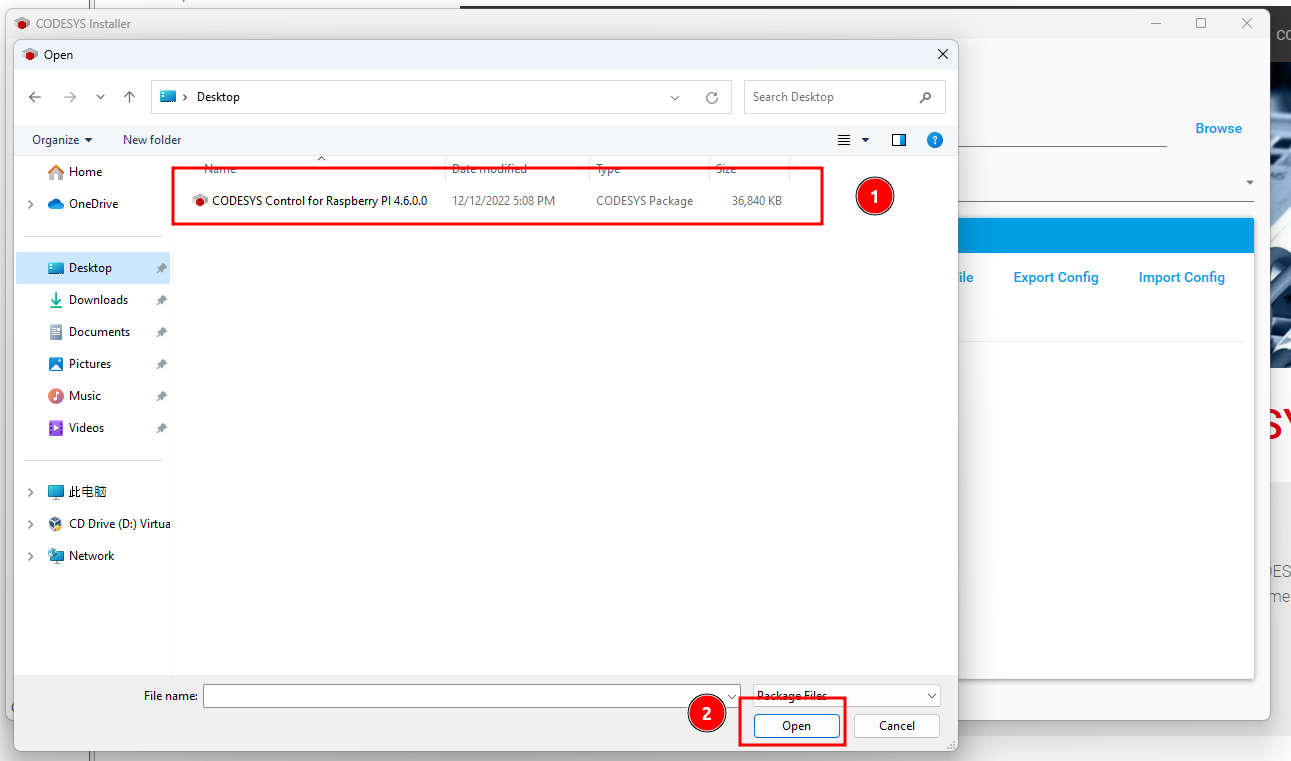Expand the address bar history dropdown

pyautogui.click(x=675, y=98)
